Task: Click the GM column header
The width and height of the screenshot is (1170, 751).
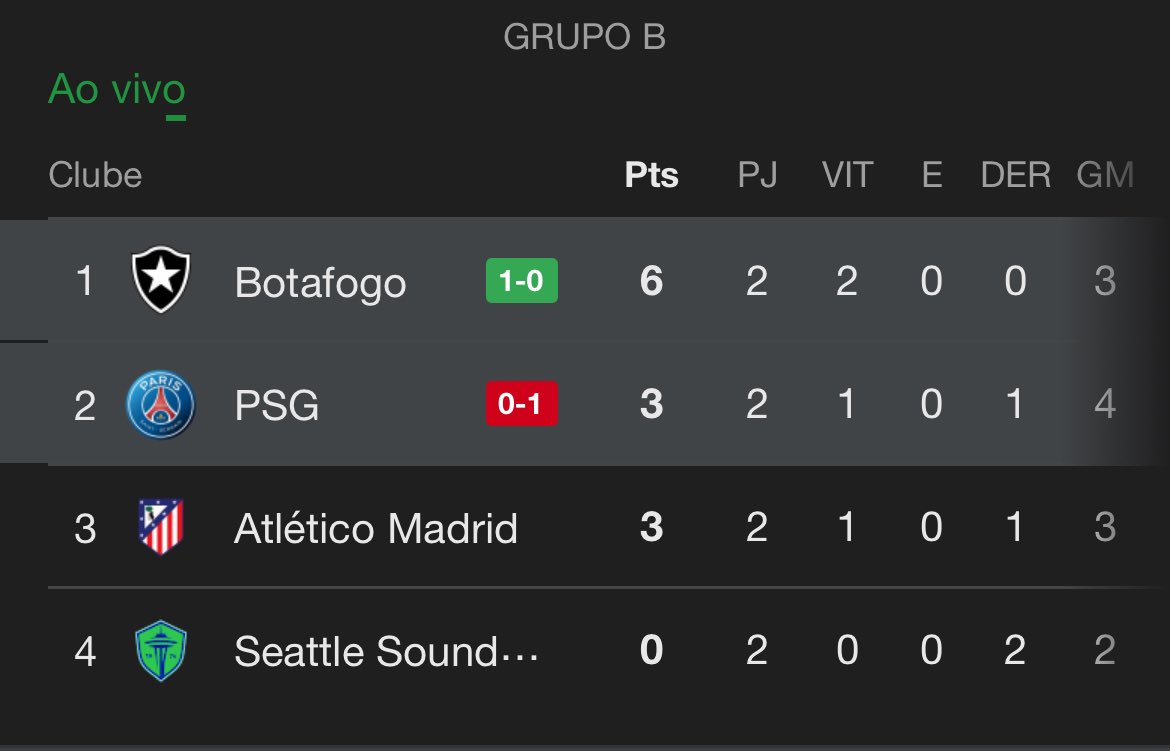Action: pos(1105,175)
